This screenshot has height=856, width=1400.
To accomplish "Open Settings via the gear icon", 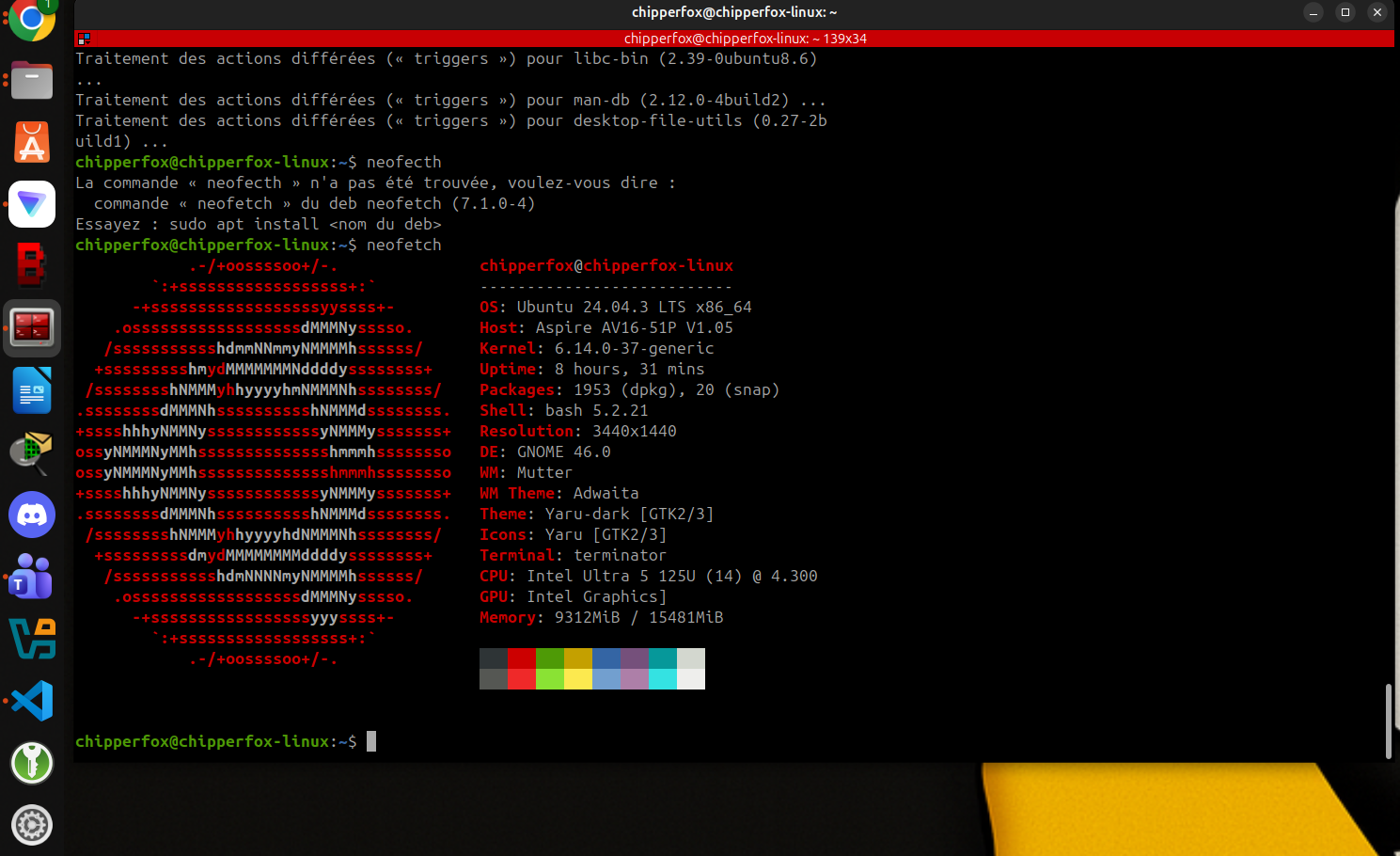I will coord(31,825).
